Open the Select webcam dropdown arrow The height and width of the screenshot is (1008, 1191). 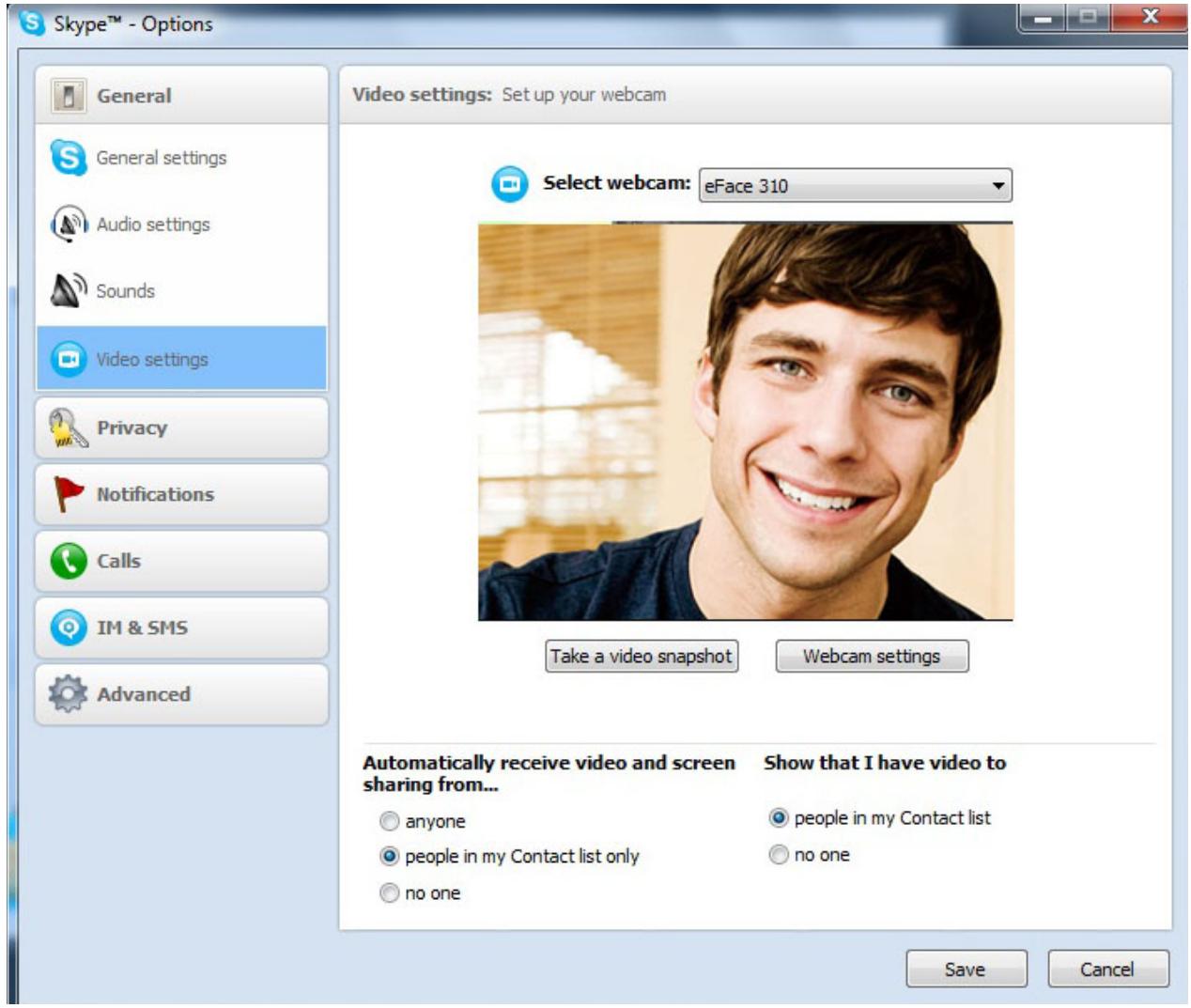(998, 186)
